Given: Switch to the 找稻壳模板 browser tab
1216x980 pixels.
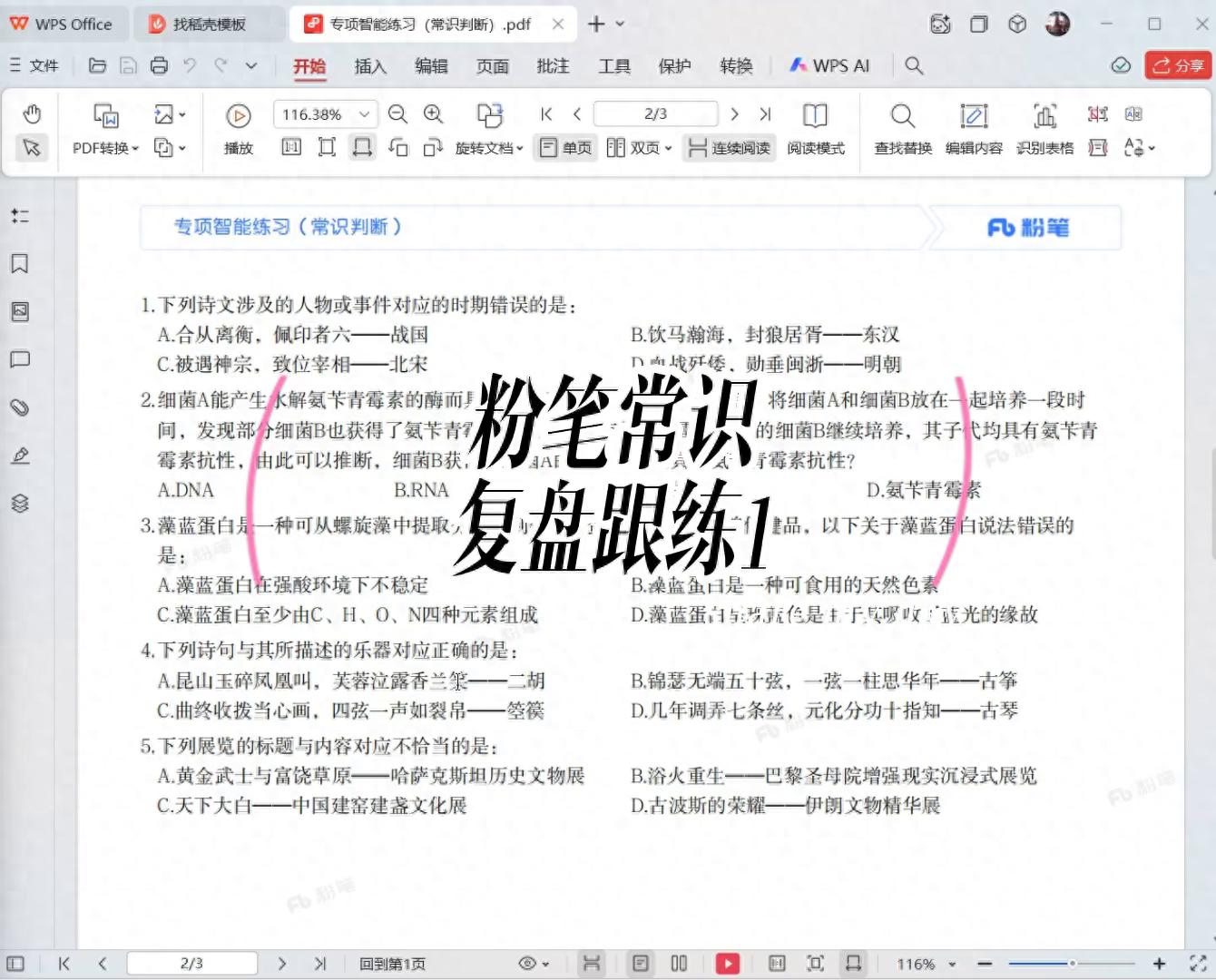Looking at the screenshot, I should pyautogui.click(x=207, y=24).
